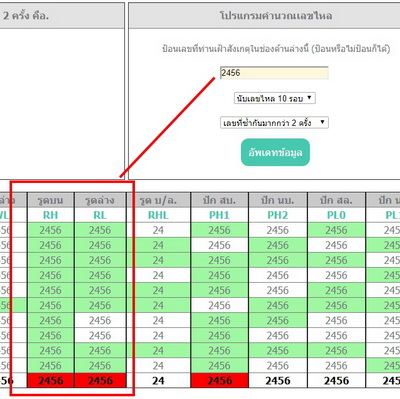This screenshot has width=400, height=399.
Task: Select the ปัก สล. column header
Action: tap(336, 200)
